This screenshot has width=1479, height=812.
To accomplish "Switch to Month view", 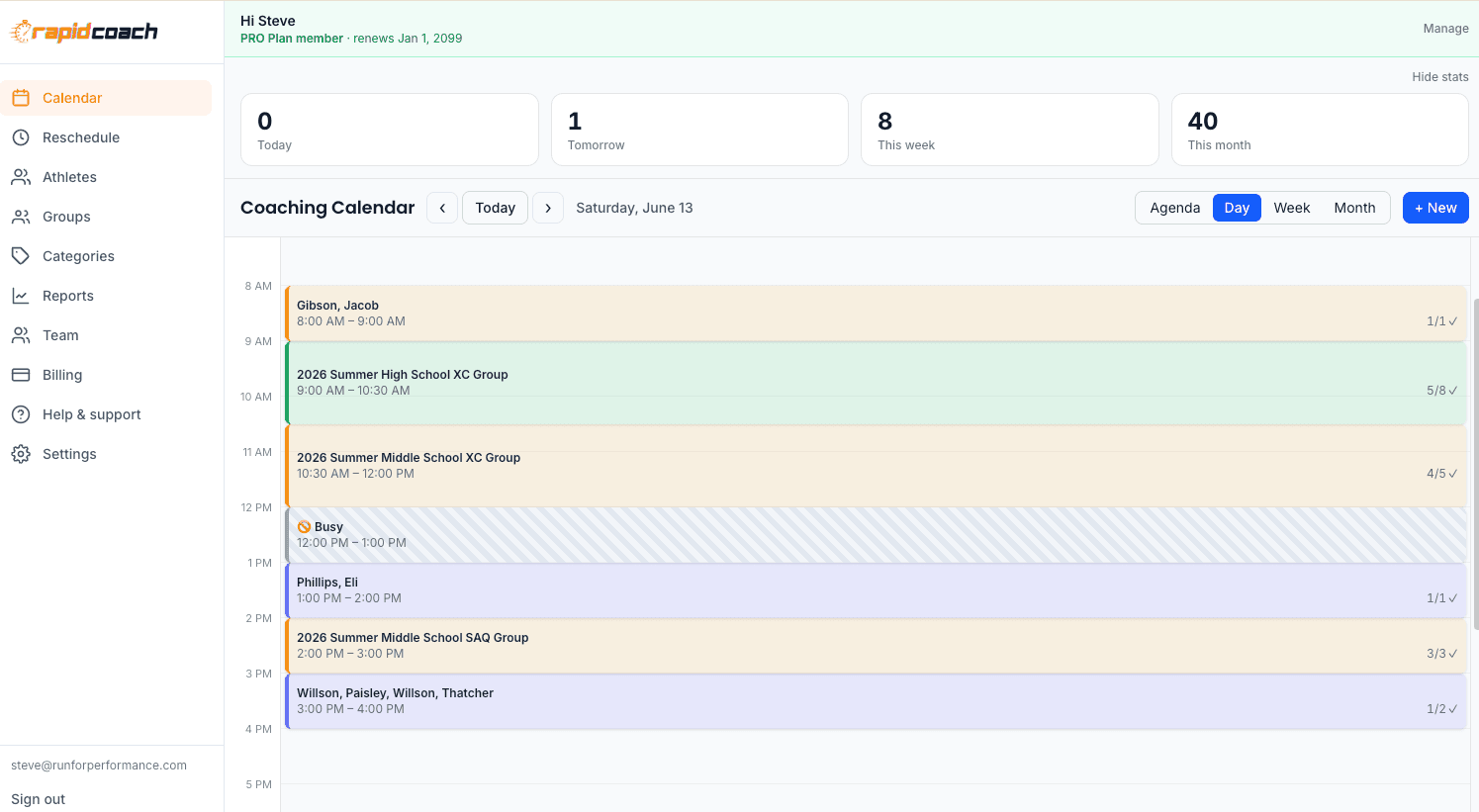I will (x=1354, y=208).
